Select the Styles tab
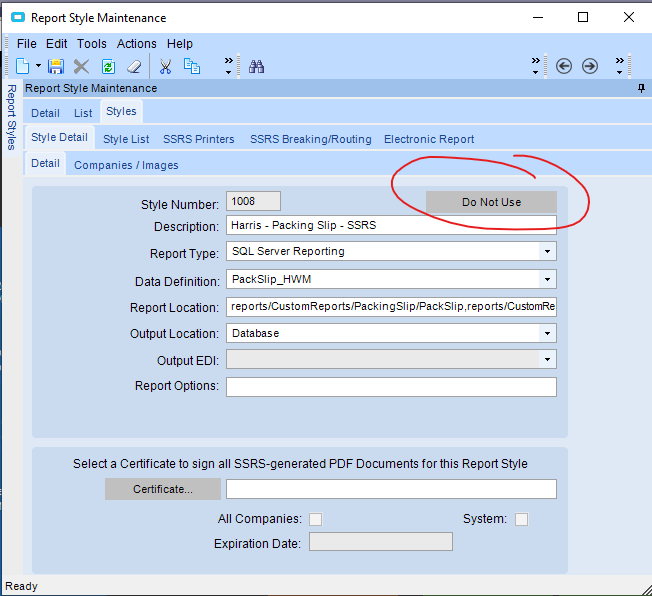This screenshot has width=652, height=596. pos(121,111)
